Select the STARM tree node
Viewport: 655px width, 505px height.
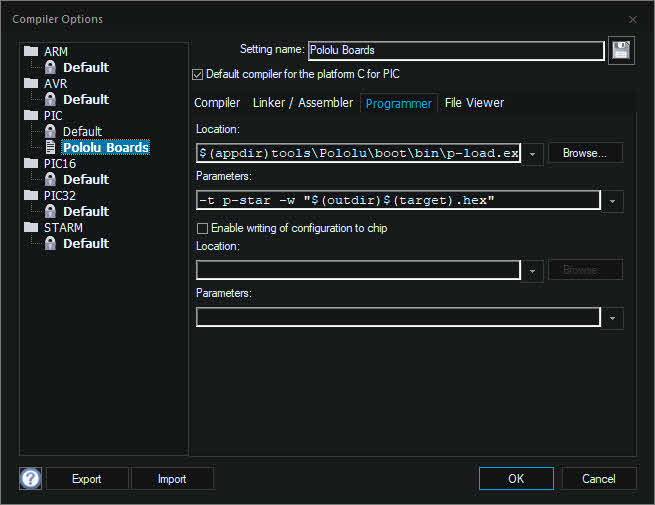(63, 228)
